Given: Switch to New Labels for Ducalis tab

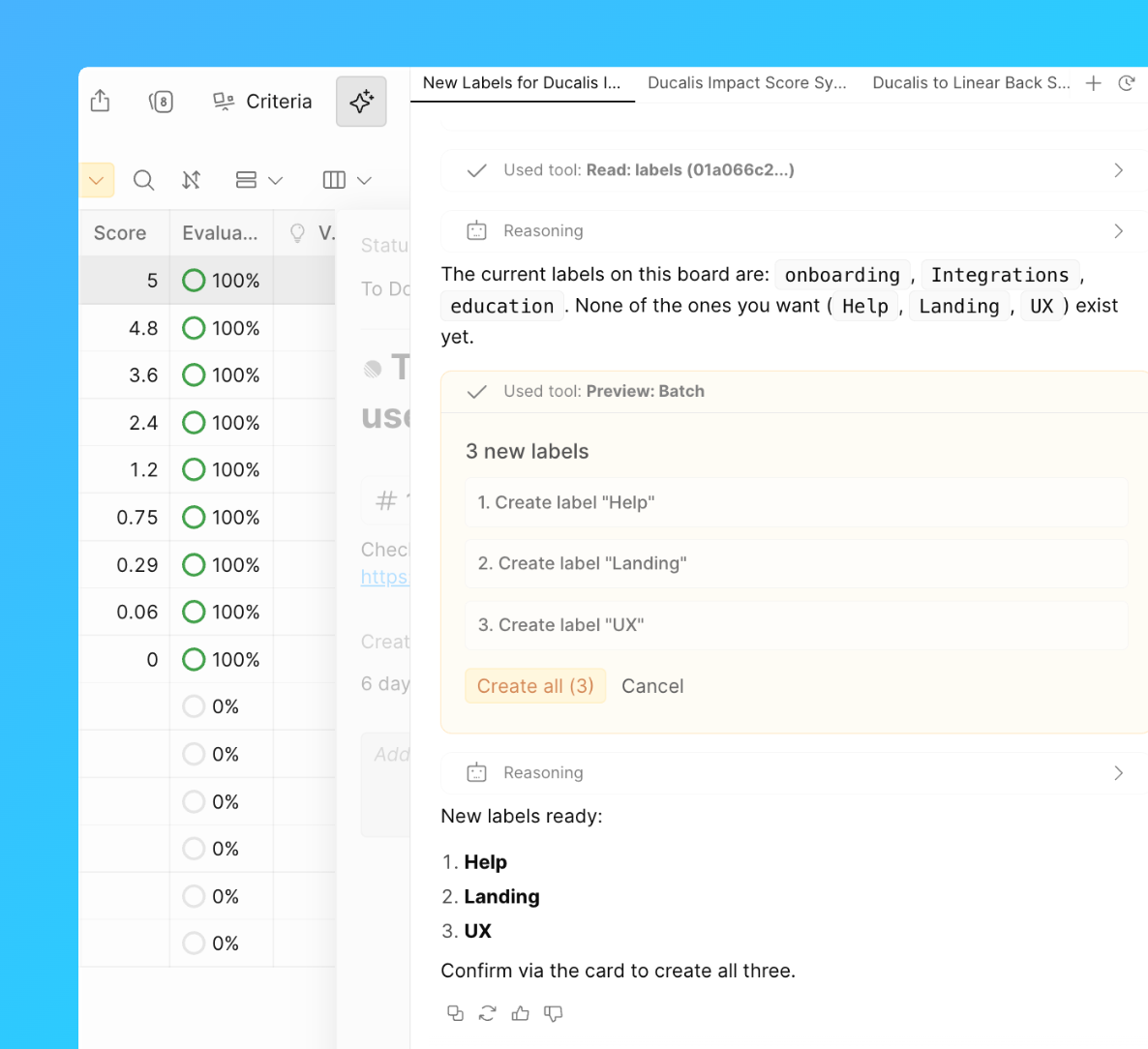Looking at the screenshot, I should 522,82.
